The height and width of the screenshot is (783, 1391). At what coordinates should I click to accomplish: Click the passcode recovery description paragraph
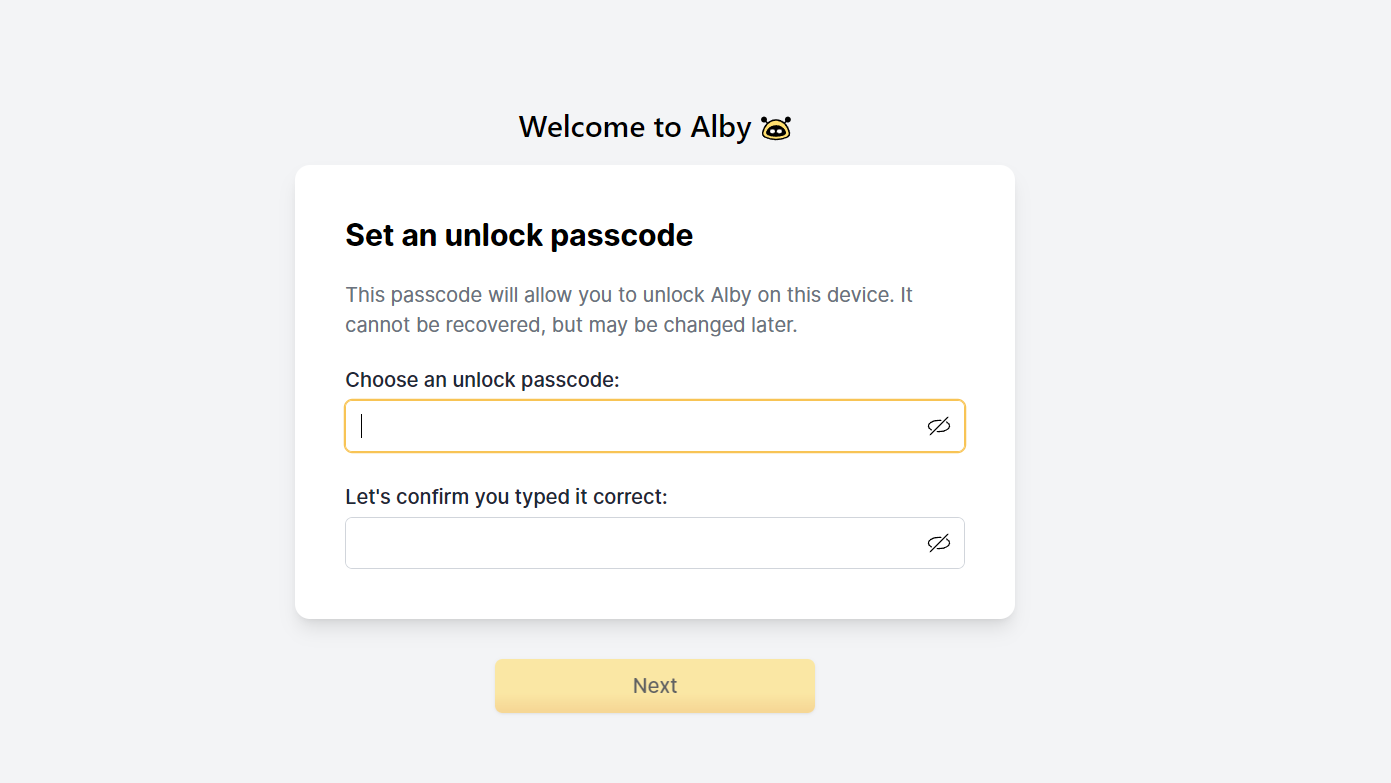(628, 310)
